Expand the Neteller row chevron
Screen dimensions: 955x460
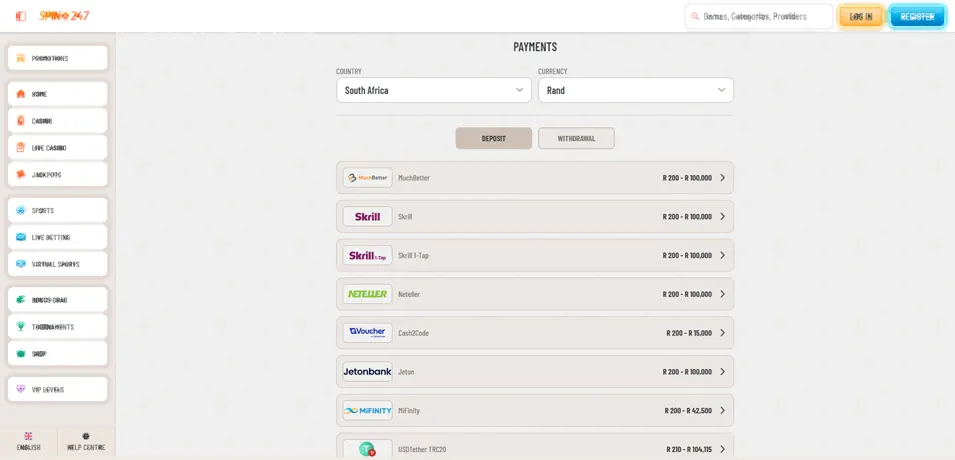click(x=722, y=294)
